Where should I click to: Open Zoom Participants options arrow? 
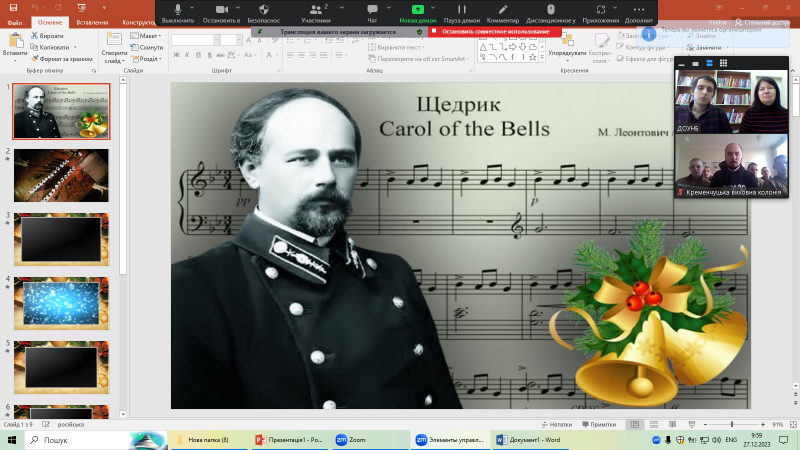pyautogui.click(x=341, y=8)
